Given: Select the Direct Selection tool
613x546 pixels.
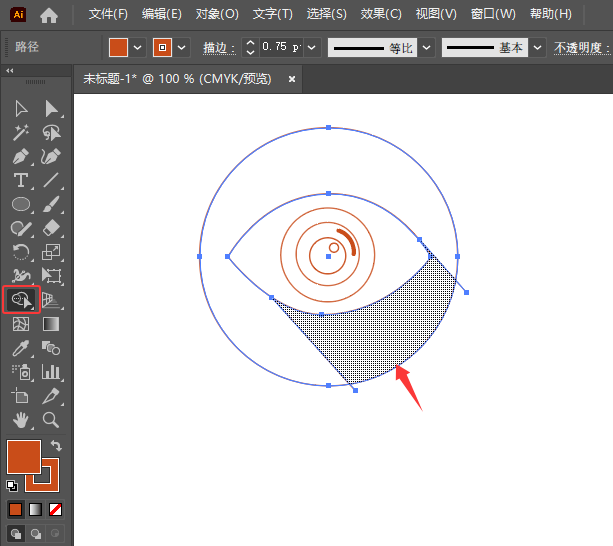Looking at the screenshot, I should tap(52, 109).
